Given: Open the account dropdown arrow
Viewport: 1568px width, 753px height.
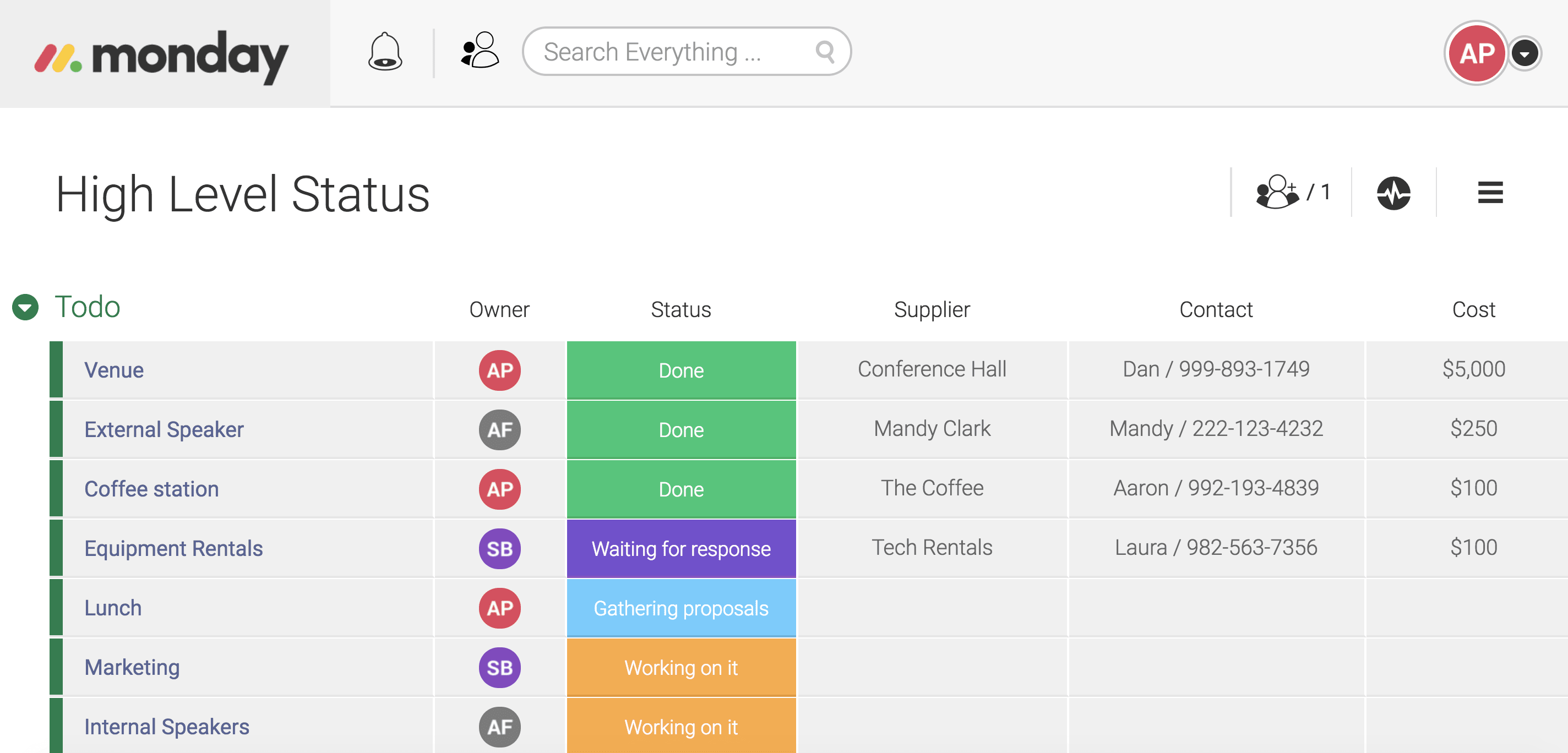Looking at the screenshot, I should (x=1525, y=53).
